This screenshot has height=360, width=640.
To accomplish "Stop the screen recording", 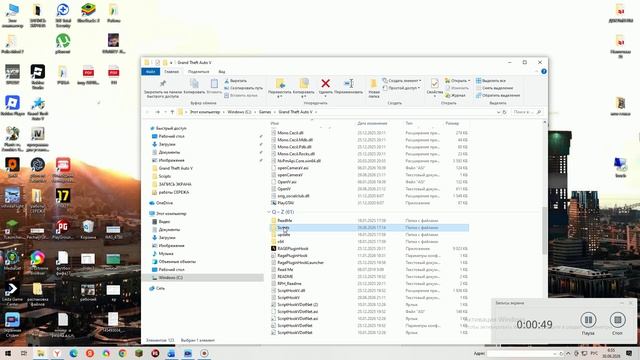I will (x=618, y=320).
